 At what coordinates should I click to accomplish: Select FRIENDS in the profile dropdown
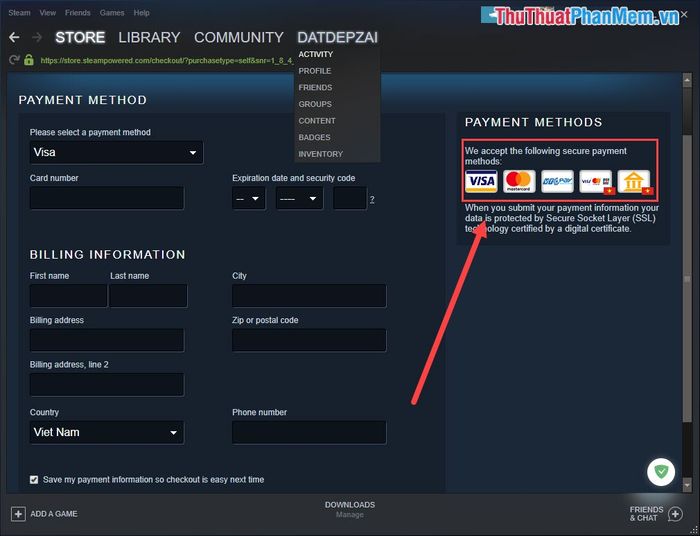pos(315,87)
